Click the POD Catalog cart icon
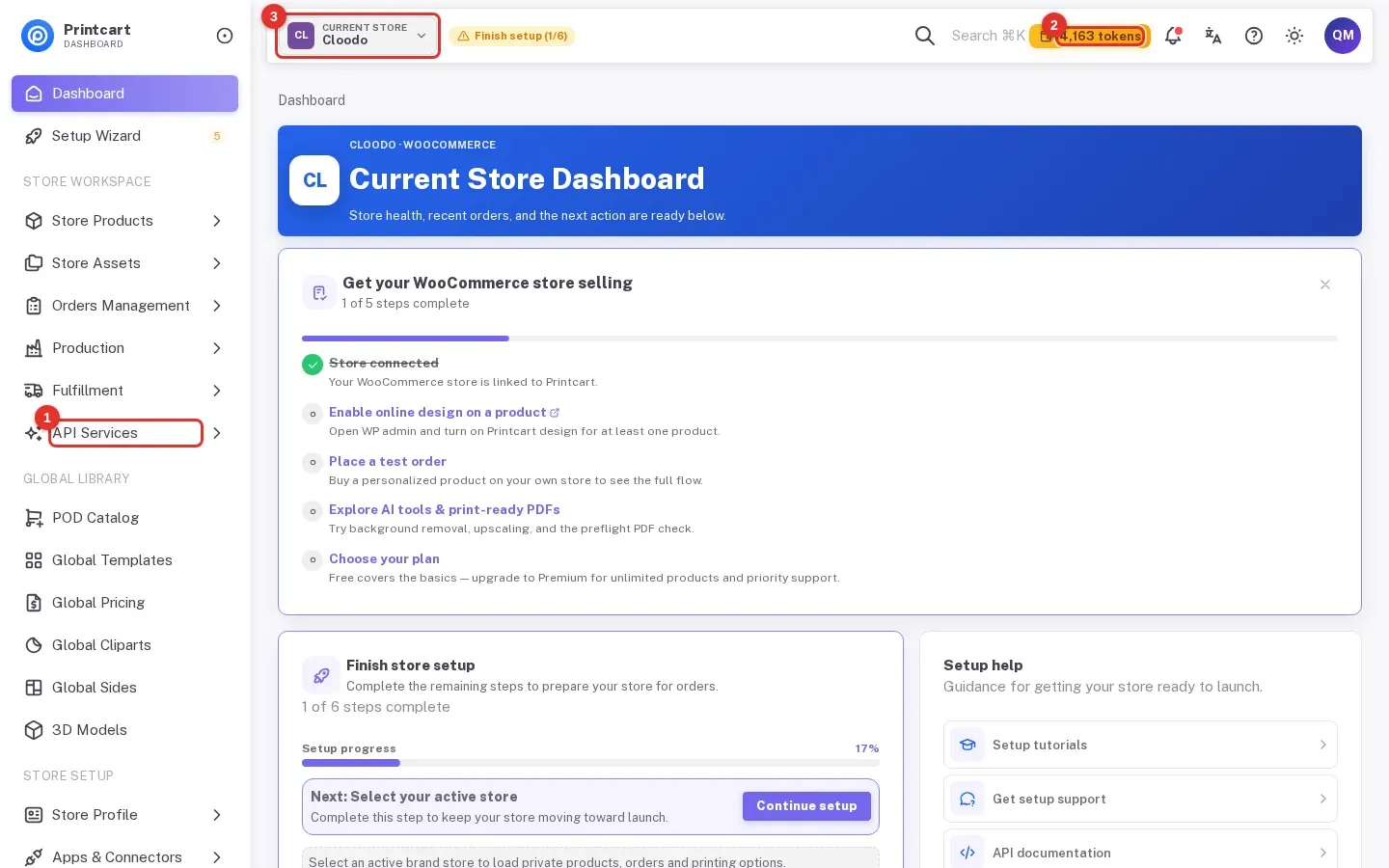This screenshot has width=1389, height=868. pos(34,518)
